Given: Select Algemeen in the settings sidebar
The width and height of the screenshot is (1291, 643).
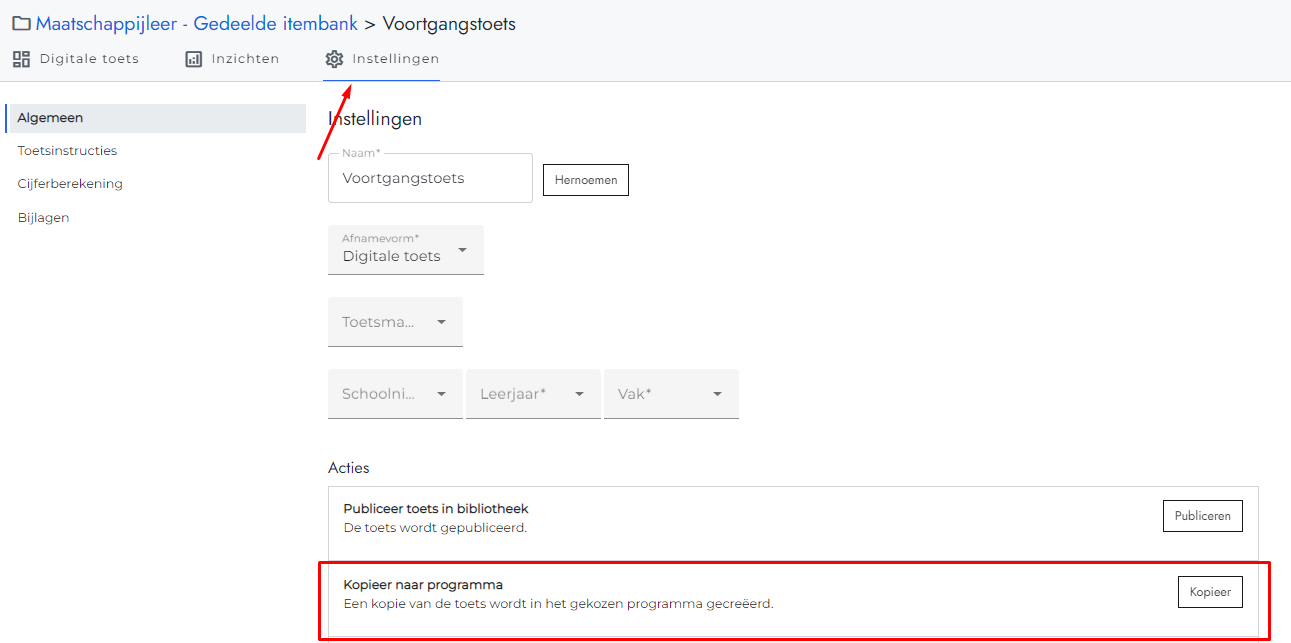Looking at the screenshot, I should [x=50, y=118].
